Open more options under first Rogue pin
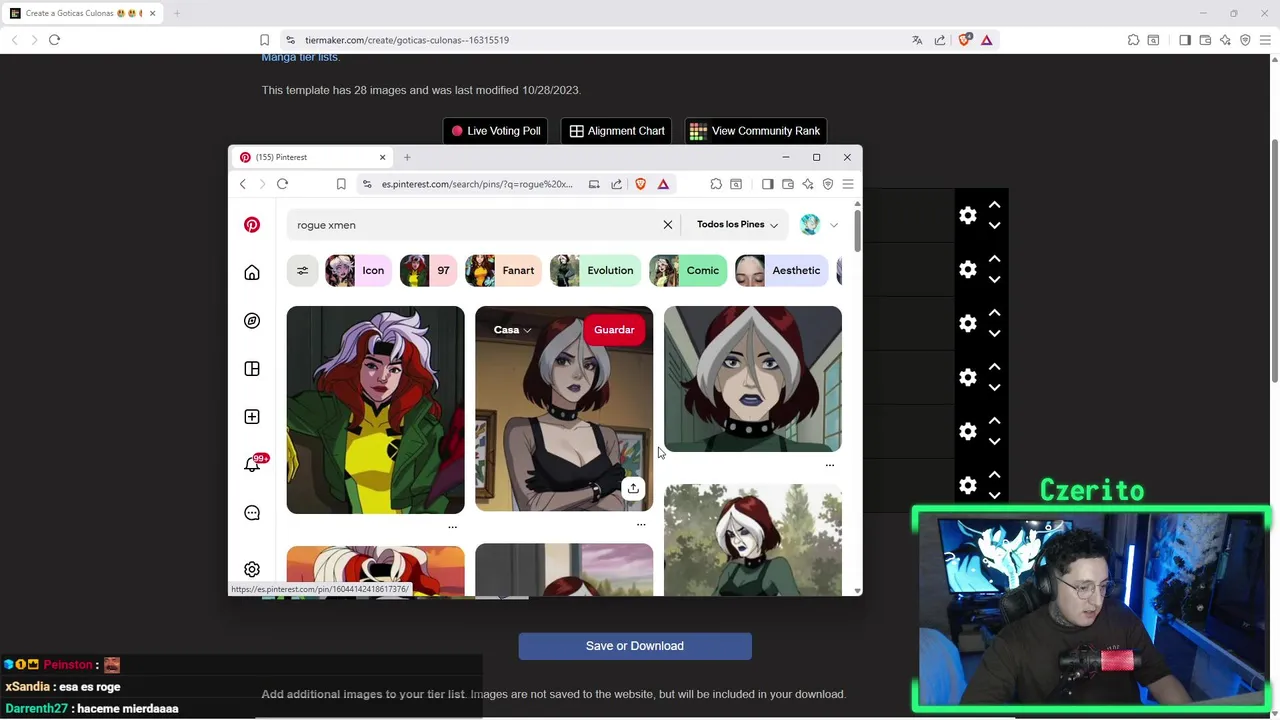The width and height of the screenshot is (1280, 720). pos(452,526)
